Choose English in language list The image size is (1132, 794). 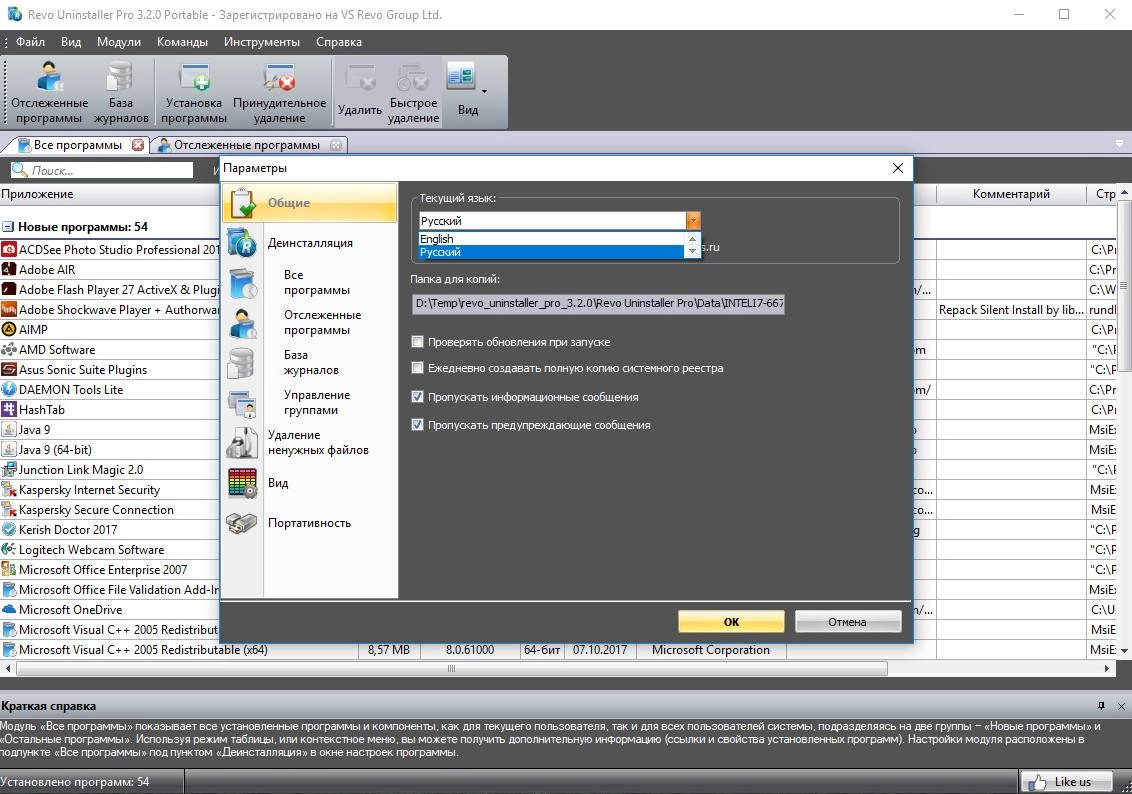[x=552, y=239]
